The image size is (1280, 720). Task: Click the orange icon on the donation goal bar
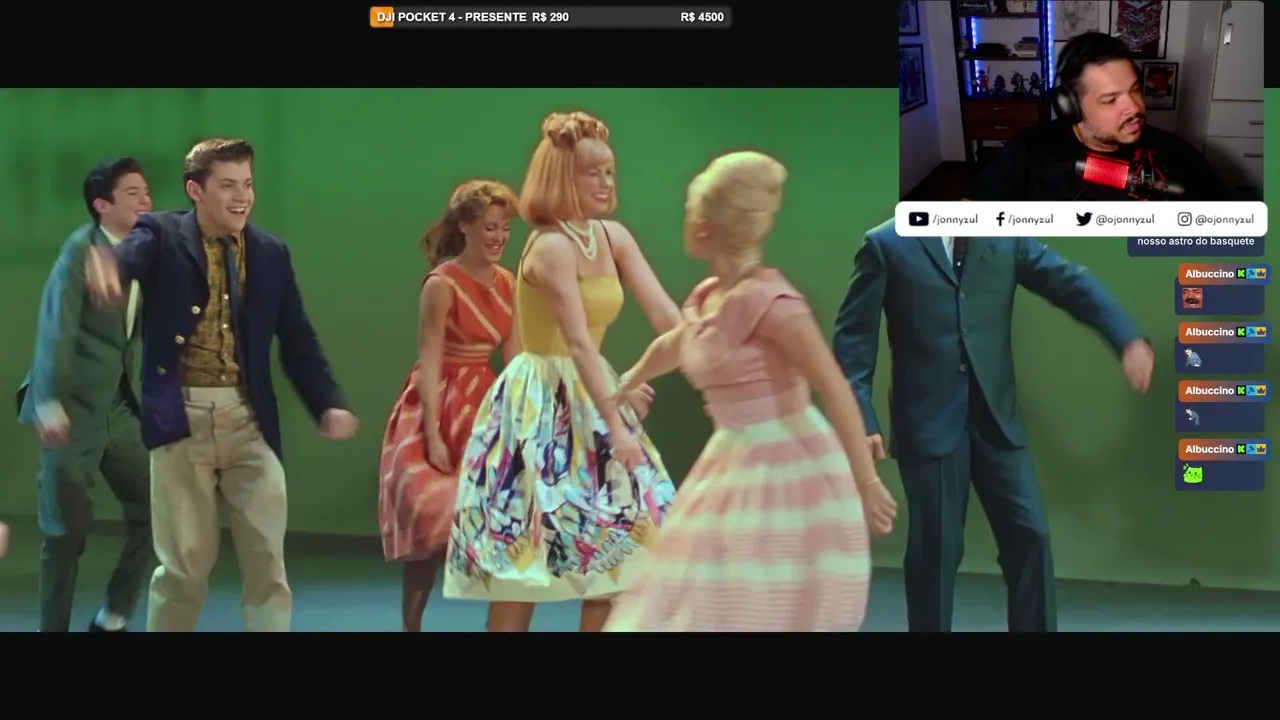(382, 17)
